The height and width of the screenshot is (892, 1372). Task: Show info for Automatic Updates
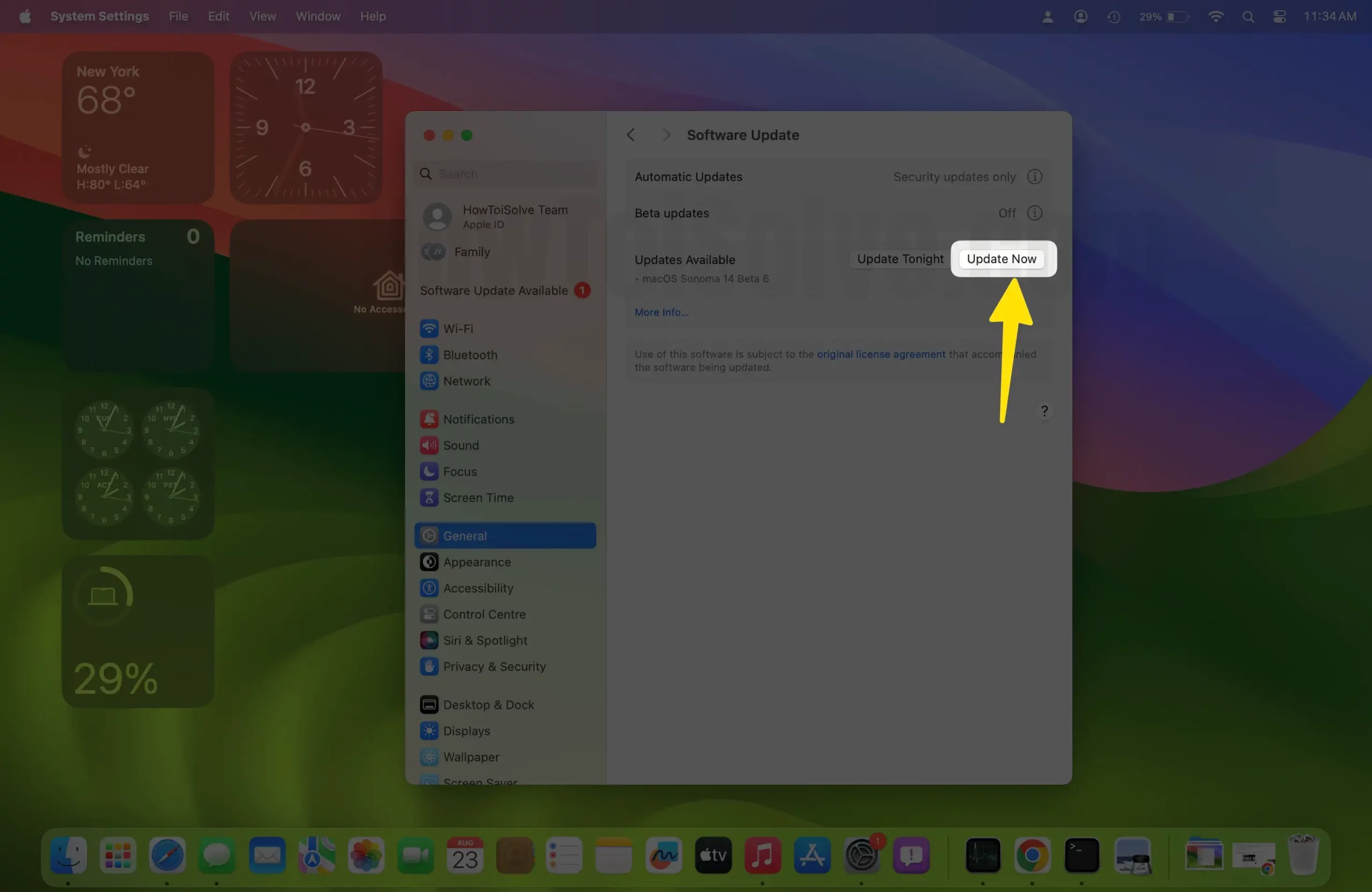pos(1034,176)
